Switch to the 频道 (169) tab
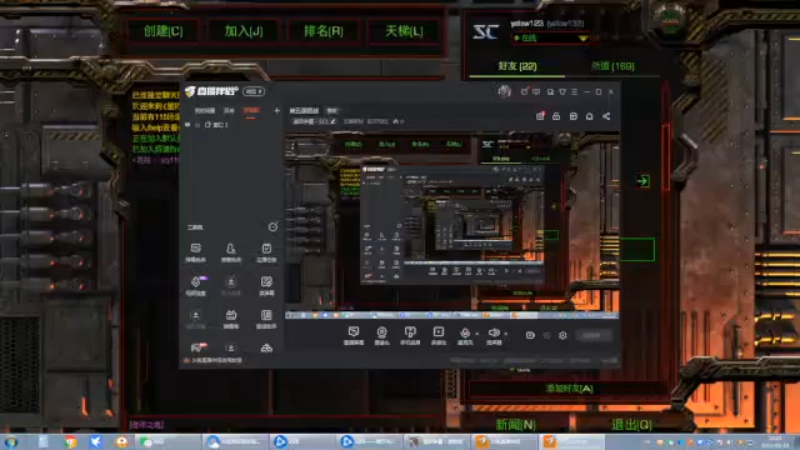This screenshot has width=800, height=450. (612, 66)
